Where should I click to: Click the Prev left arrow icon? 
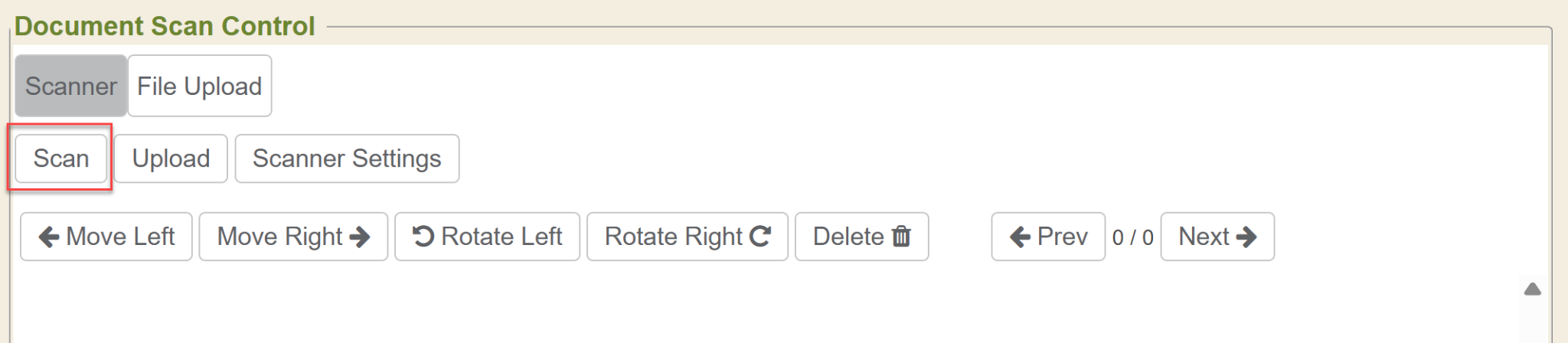(x=1020, y=237)
